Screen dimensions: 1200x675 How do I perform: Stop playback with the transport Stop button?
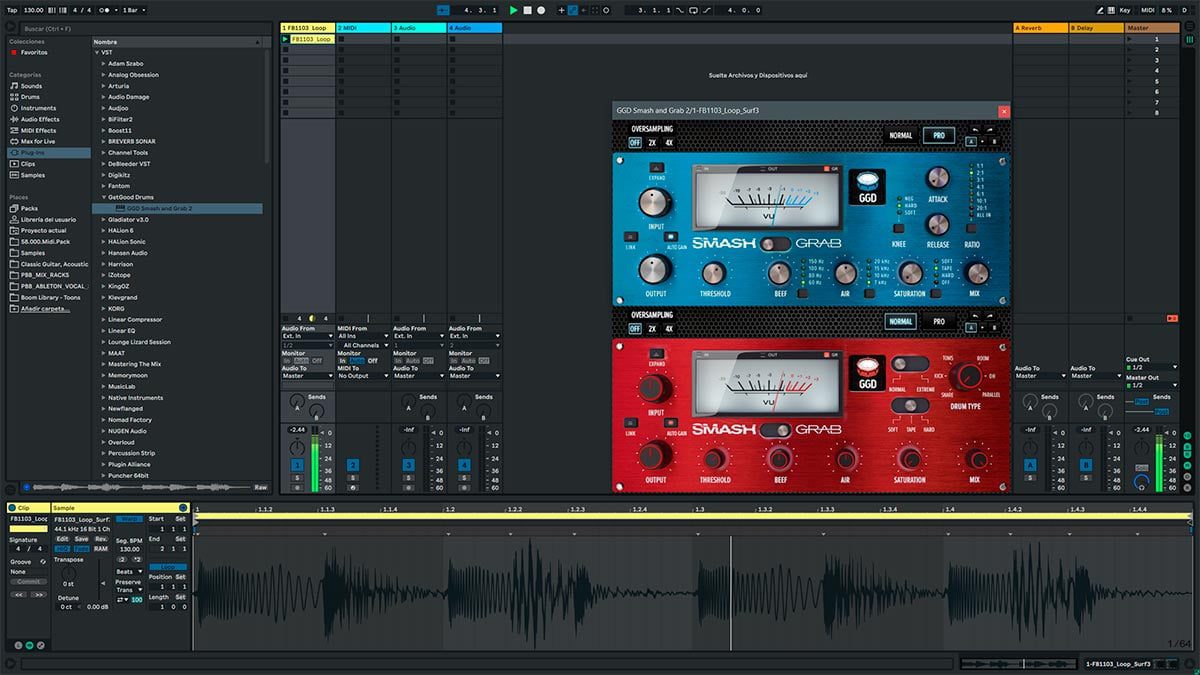[528, 10]
